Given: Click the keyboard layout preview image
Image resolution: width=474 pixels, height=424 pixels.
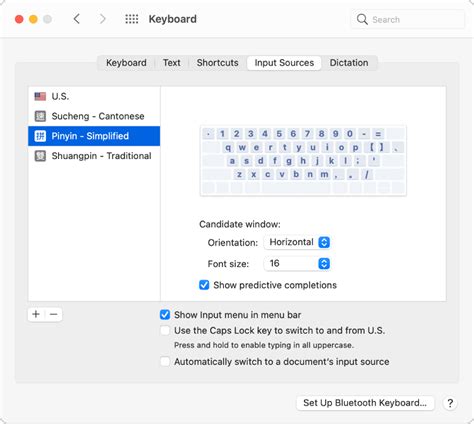Looking at the screenshot, I should pos(303,161).
